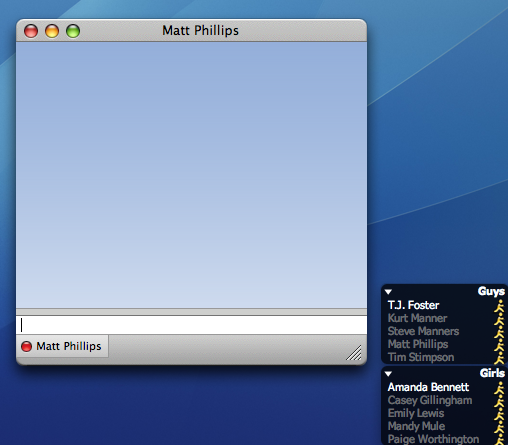The height and width of the screenshot is (445, 508).
Task: Select contact Casey Gillingham
Action: (430, 400)
